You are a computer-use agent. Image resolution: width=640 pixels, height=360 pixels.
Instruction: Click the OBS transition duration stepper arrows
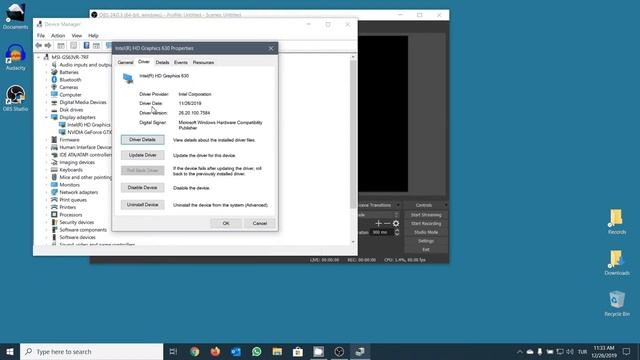pos(397,232)
